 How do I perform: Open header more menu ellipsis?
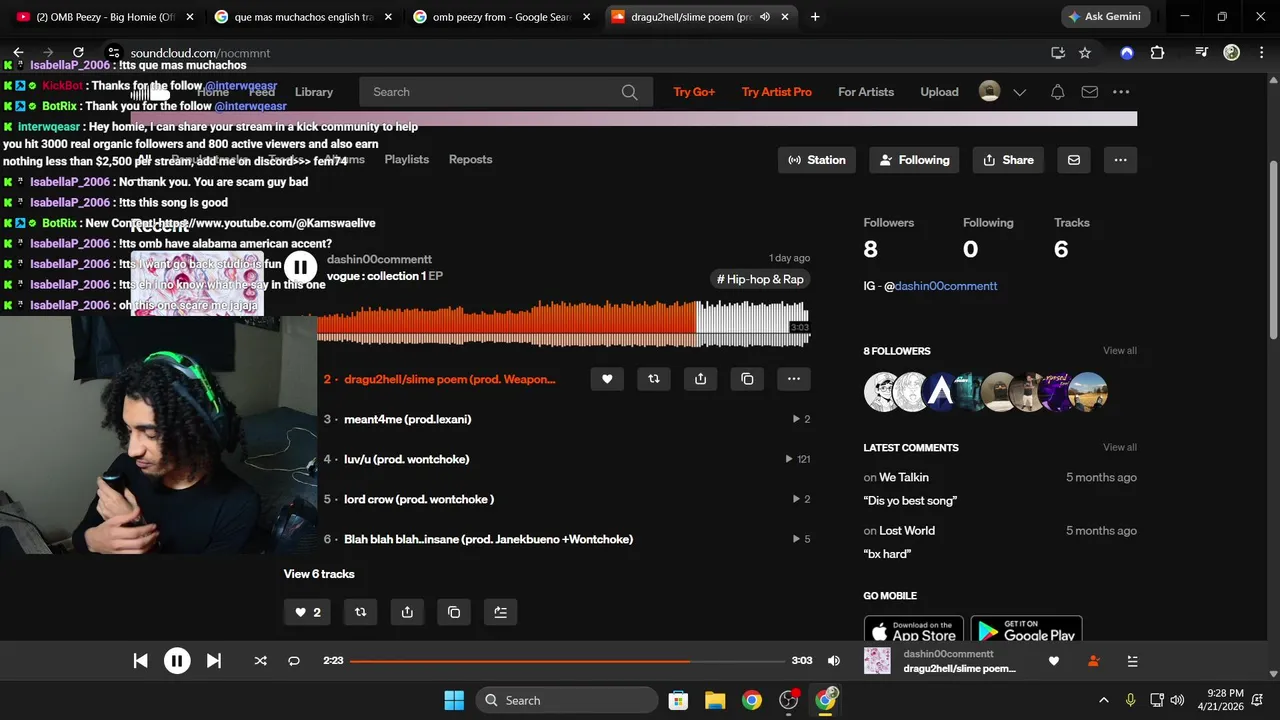coord(1121,92)
